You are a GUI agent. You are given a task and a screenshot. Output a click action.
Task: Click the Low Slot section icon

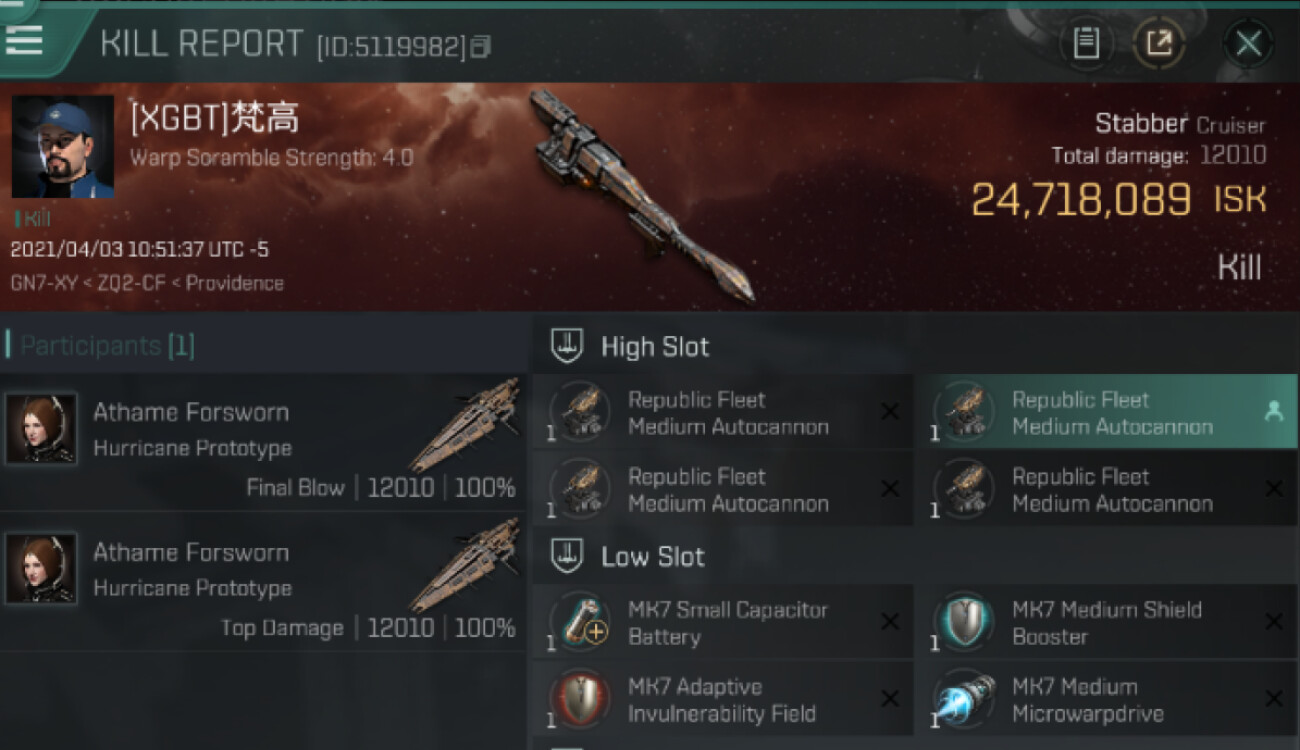[x=567, y=556]
